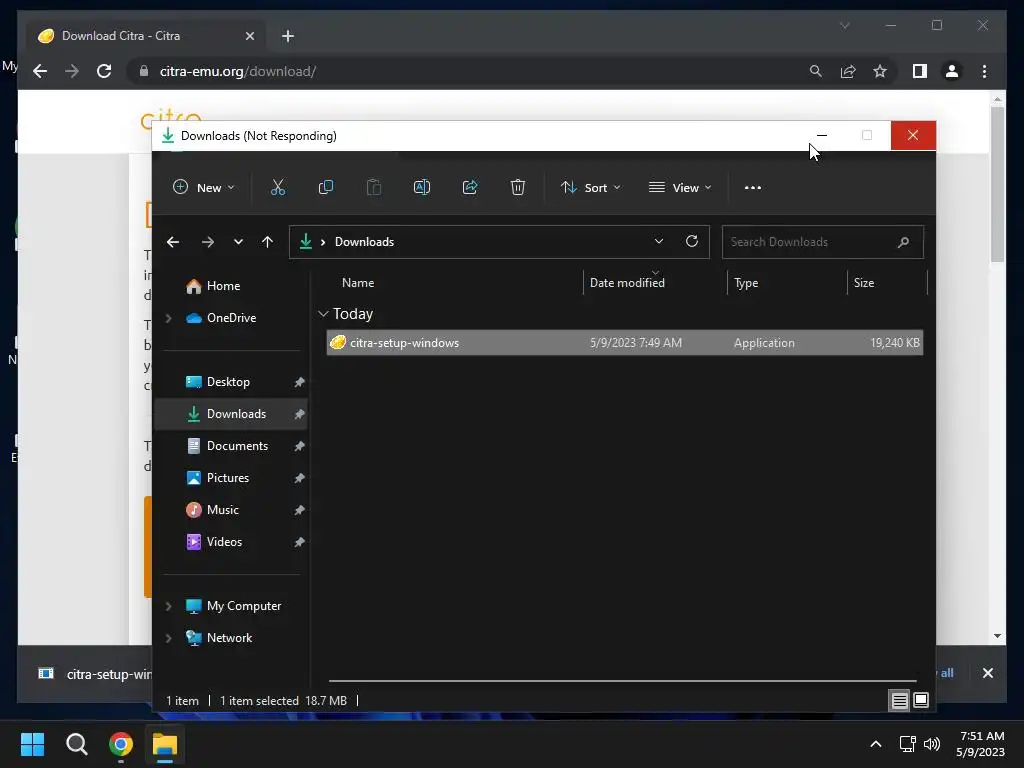Open Windows Start menu
This screenshot has width=1024, height=768.
click(32, 744)
